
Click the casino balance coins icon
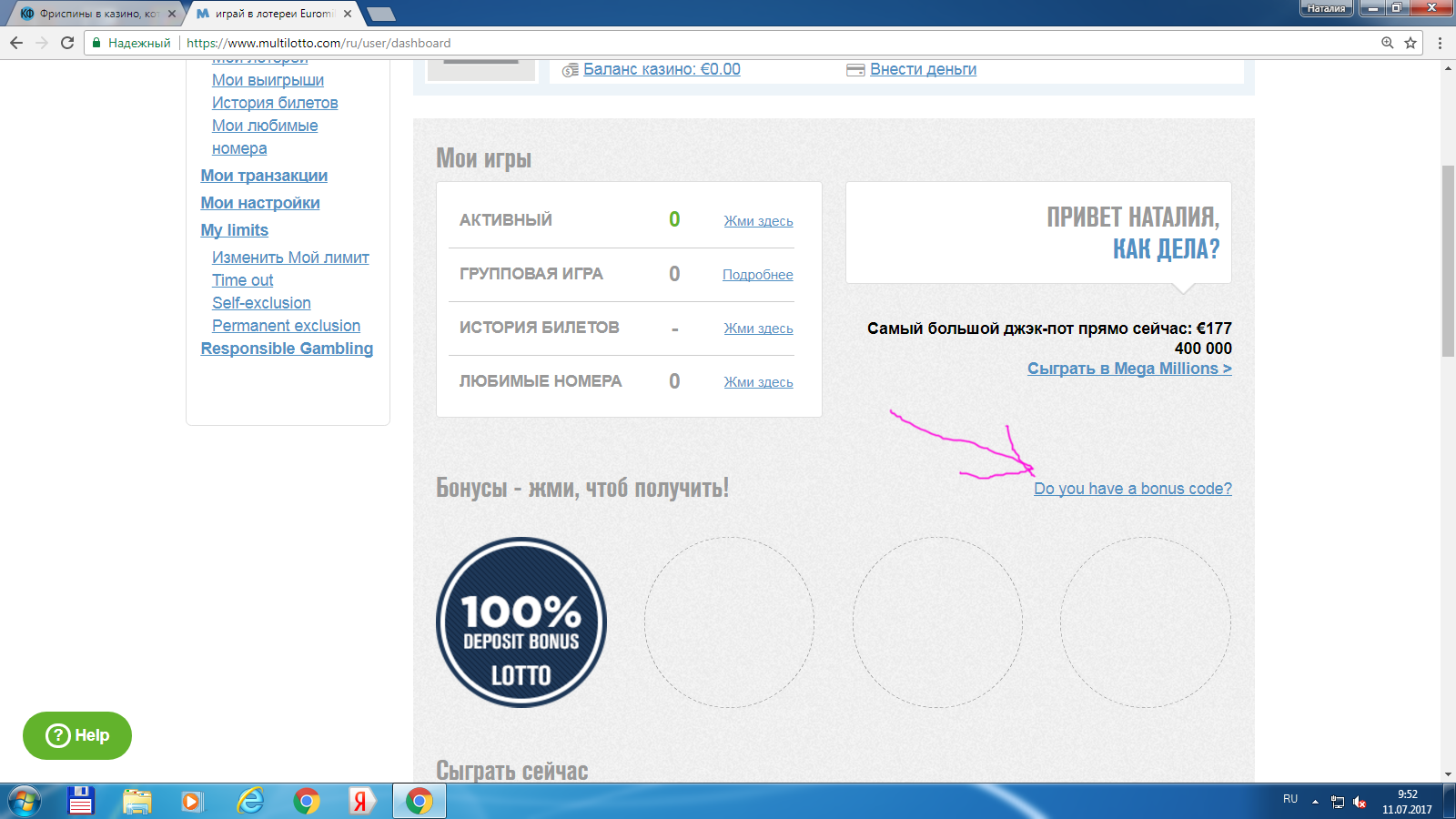pos(571,70)
